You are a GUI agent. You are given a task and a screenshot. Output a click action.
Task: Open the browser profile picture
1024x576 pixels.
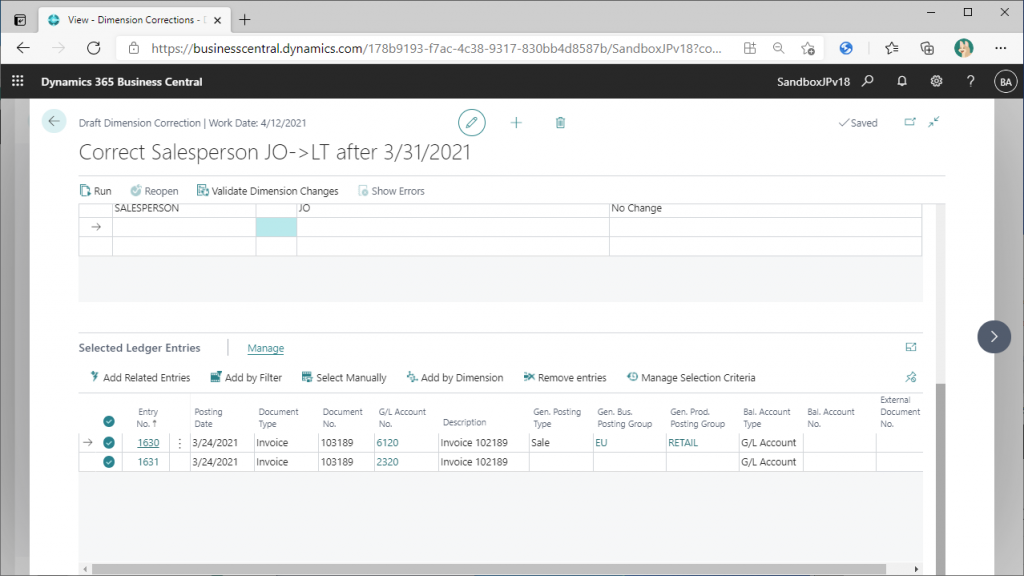tap(963, 48)
